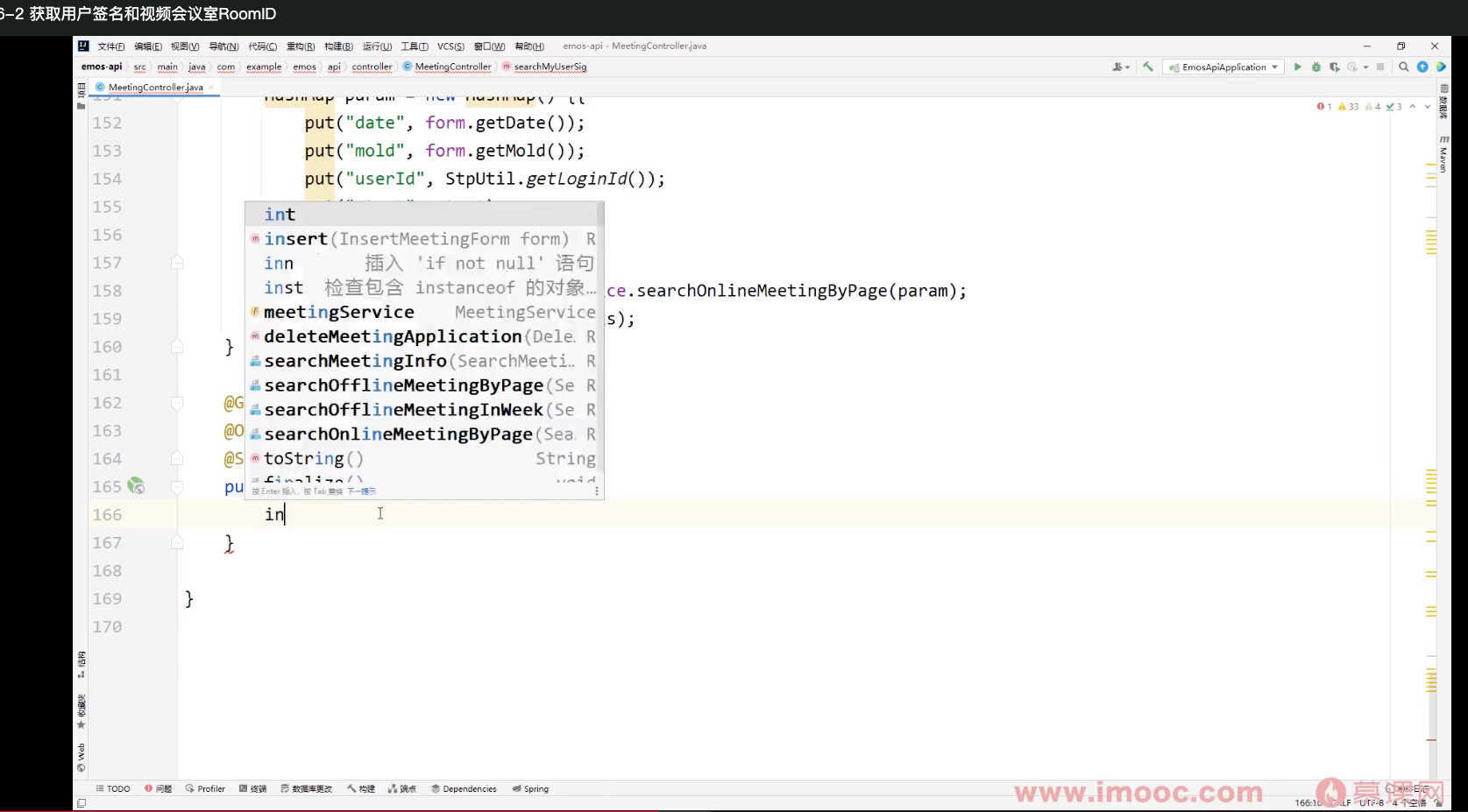1468x812 pixels.
Task: Select the 'inst' instanceof template suggestion
Action: click(422, 288)
